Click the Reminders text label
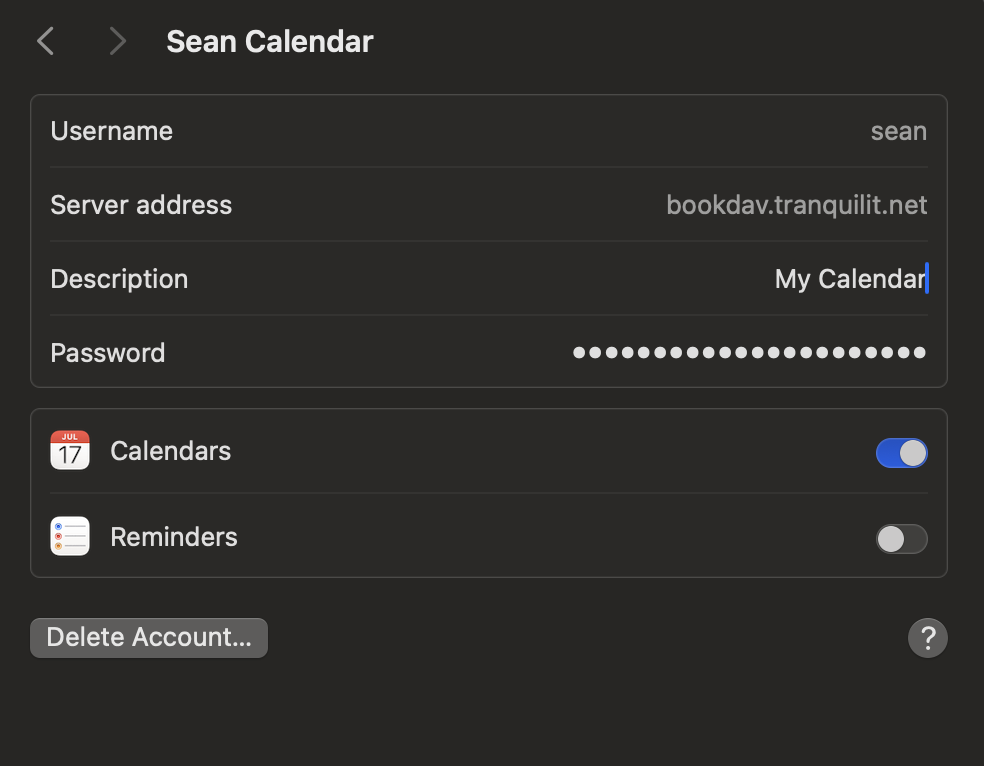The height and width of the screenshot is (766, 984). [174, 537]
